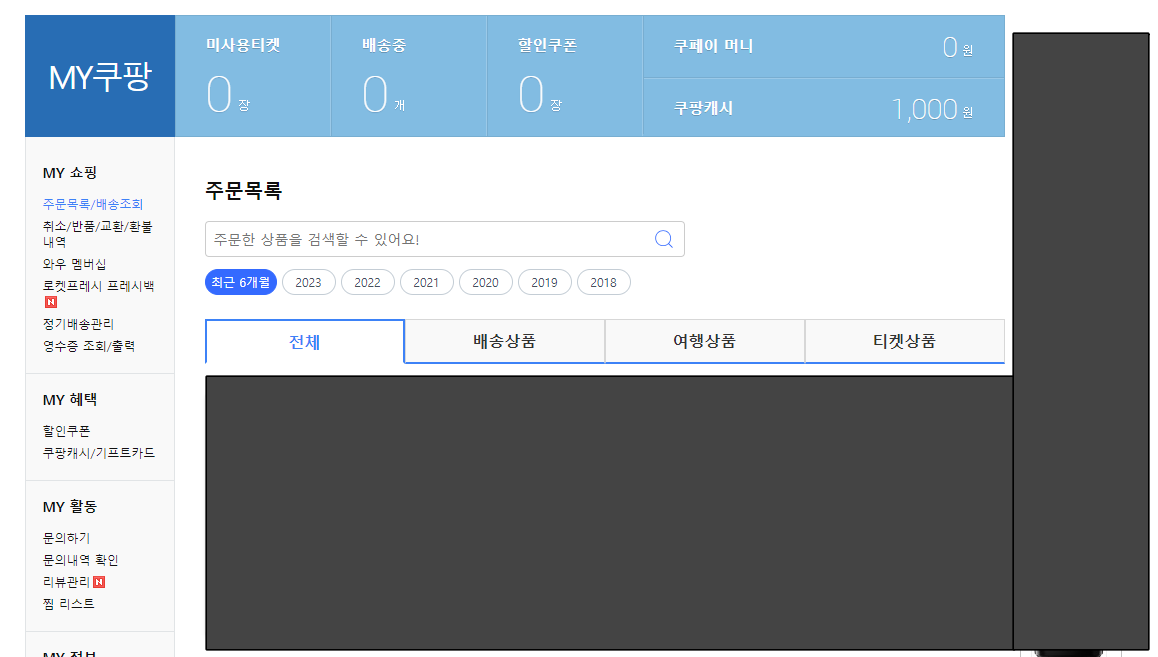Select the 2023 year filter
This screenshot has height=657, width=1158.
(x=309, y=282)
